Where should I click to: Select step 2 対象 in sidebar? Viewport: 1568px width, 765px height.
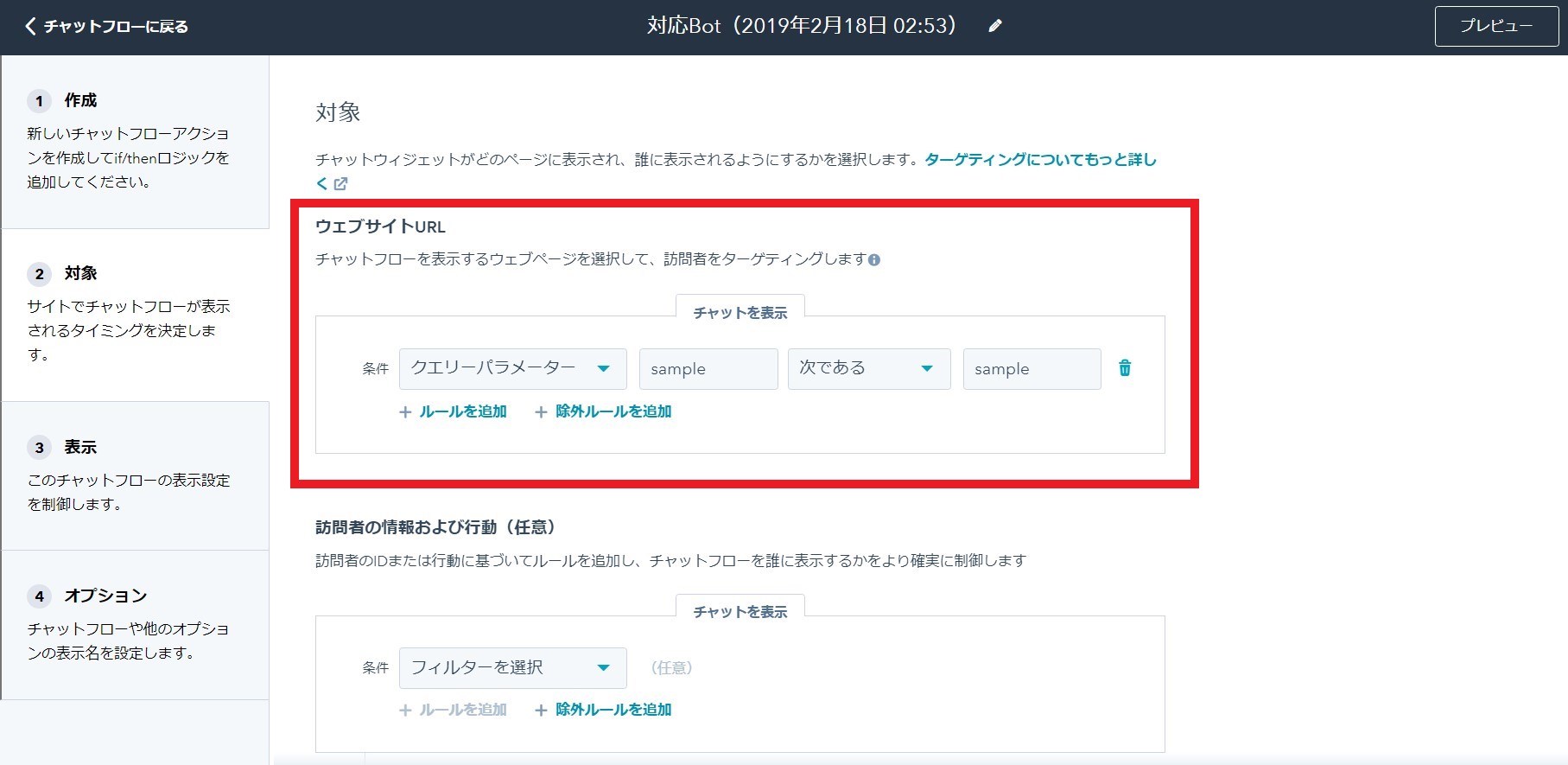[x=136, y=316]
